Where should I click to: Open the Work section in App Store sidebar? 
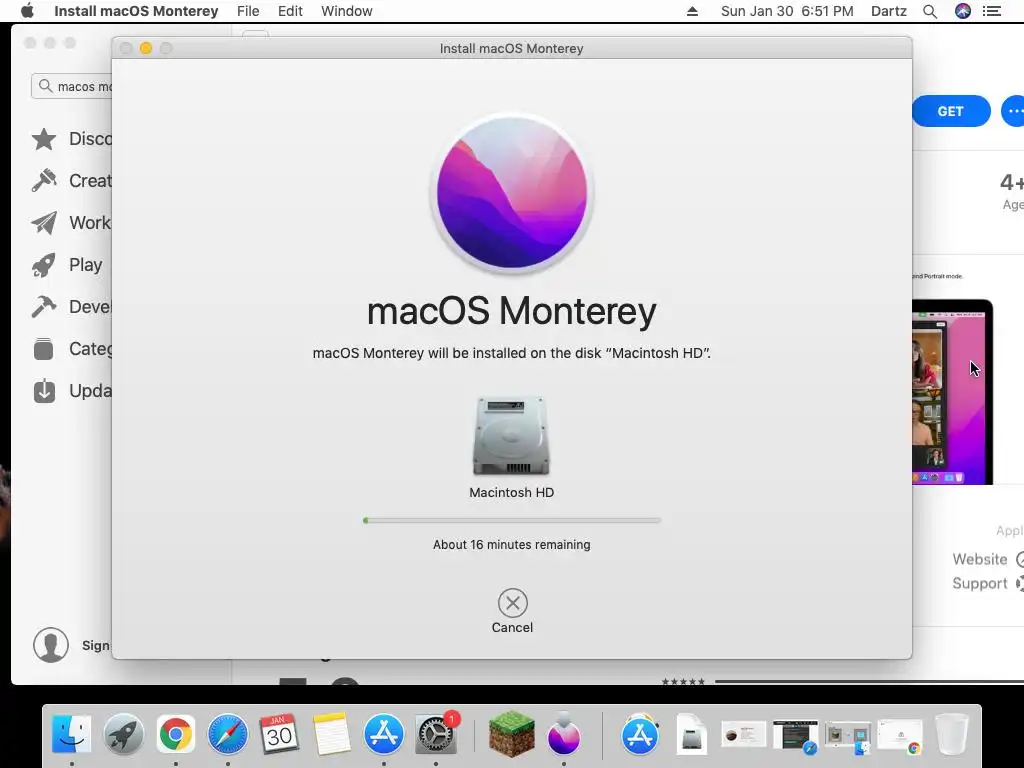coord(72,223)
